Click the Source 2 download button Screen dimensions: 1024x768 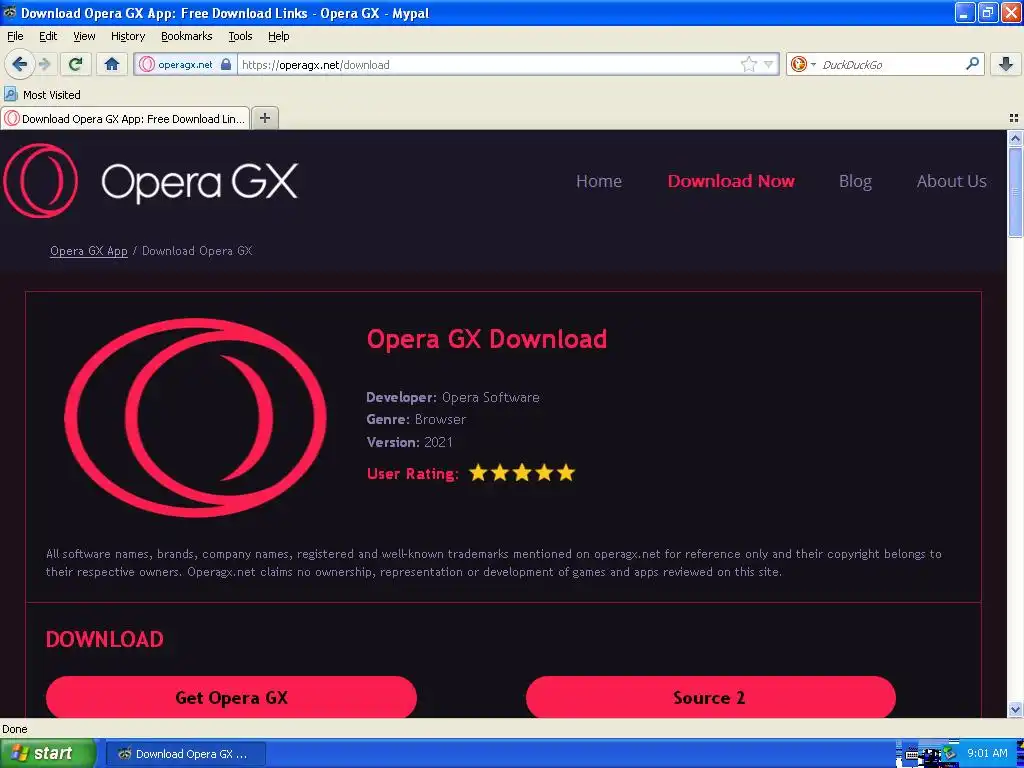click(710, 697)
